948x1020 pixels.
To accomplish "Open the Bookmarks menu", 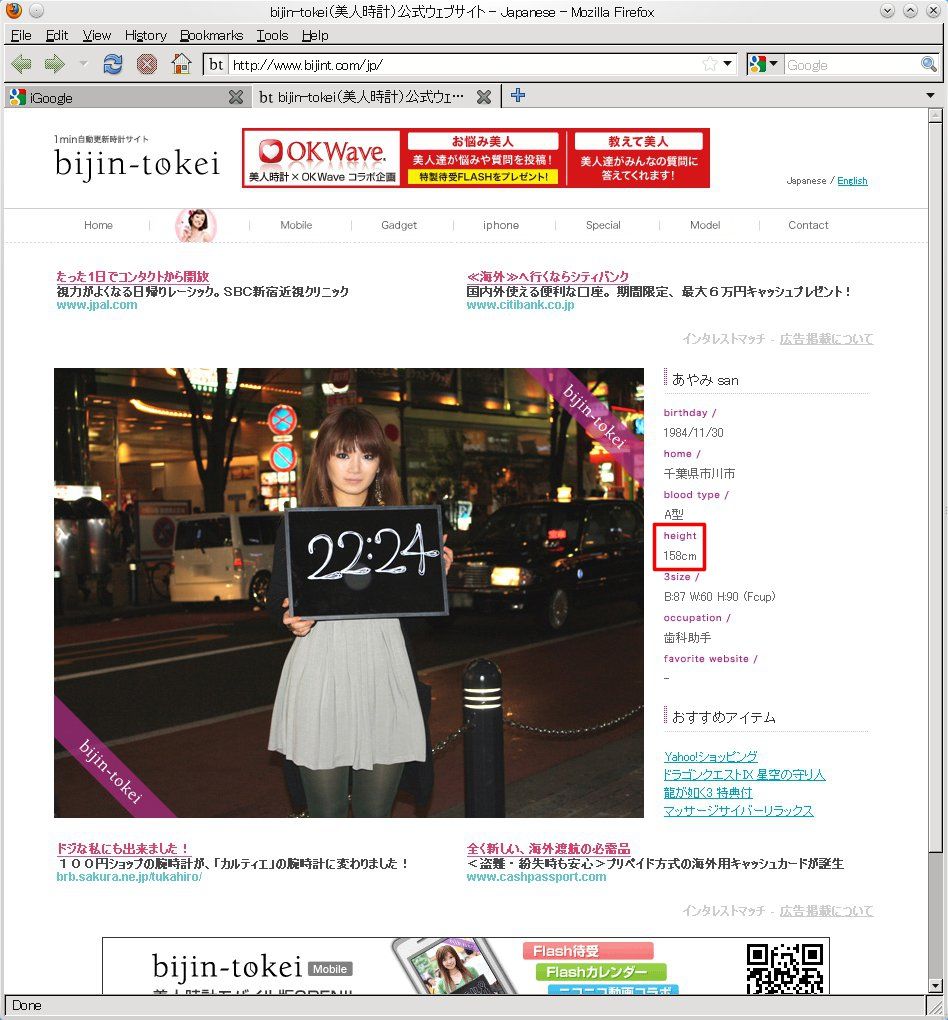I will click(x=211, y=35).
